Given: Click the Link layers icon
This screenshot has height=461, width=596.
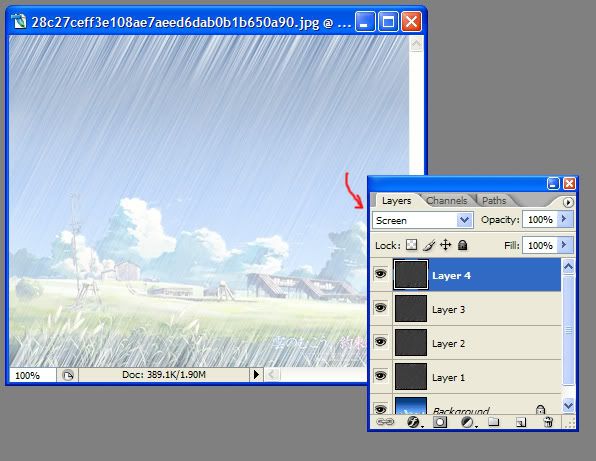Looking at the screenshot, I should (x=385, y=422).
